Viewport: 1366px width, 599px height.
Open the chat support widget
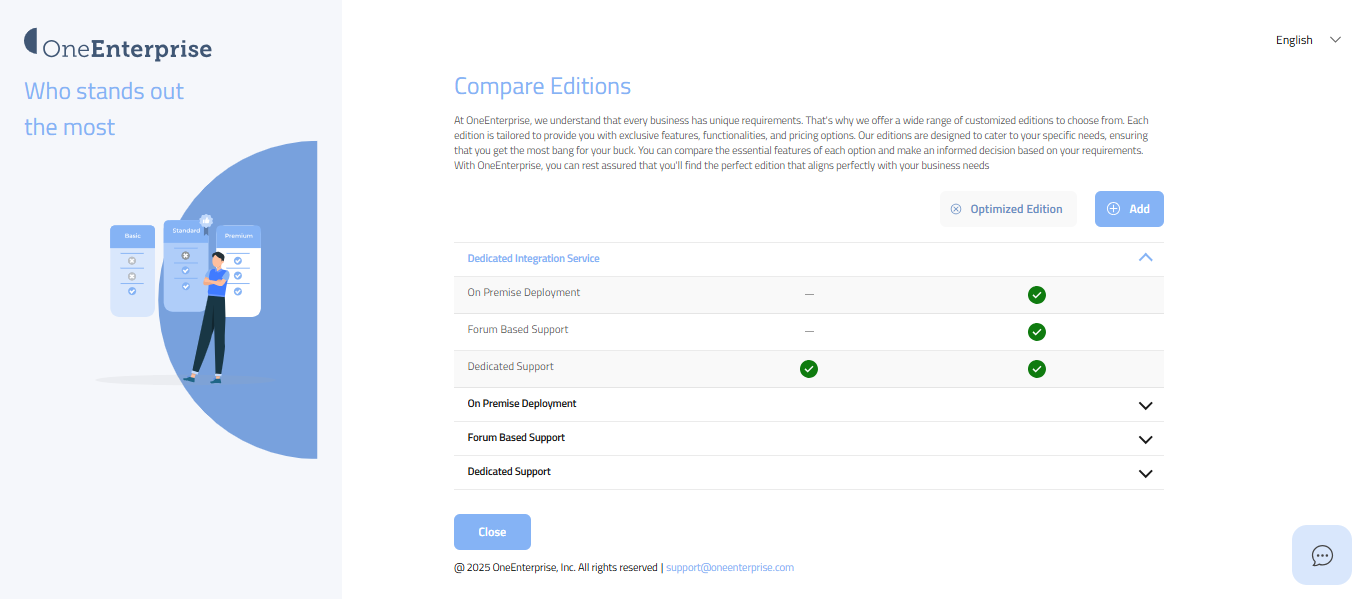coord(1322,555)
